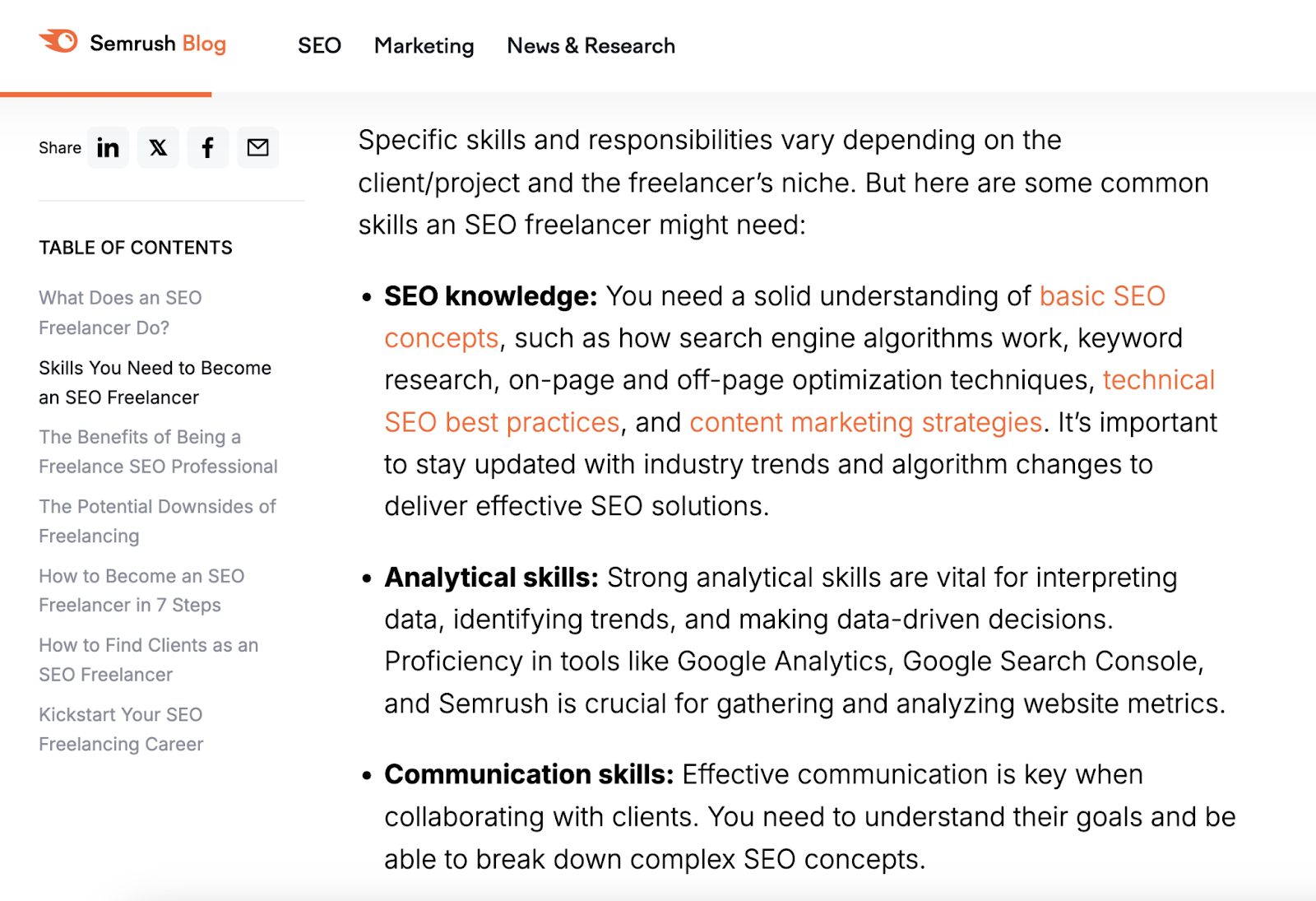Click the Semrush Blog title text

[156, 44]
